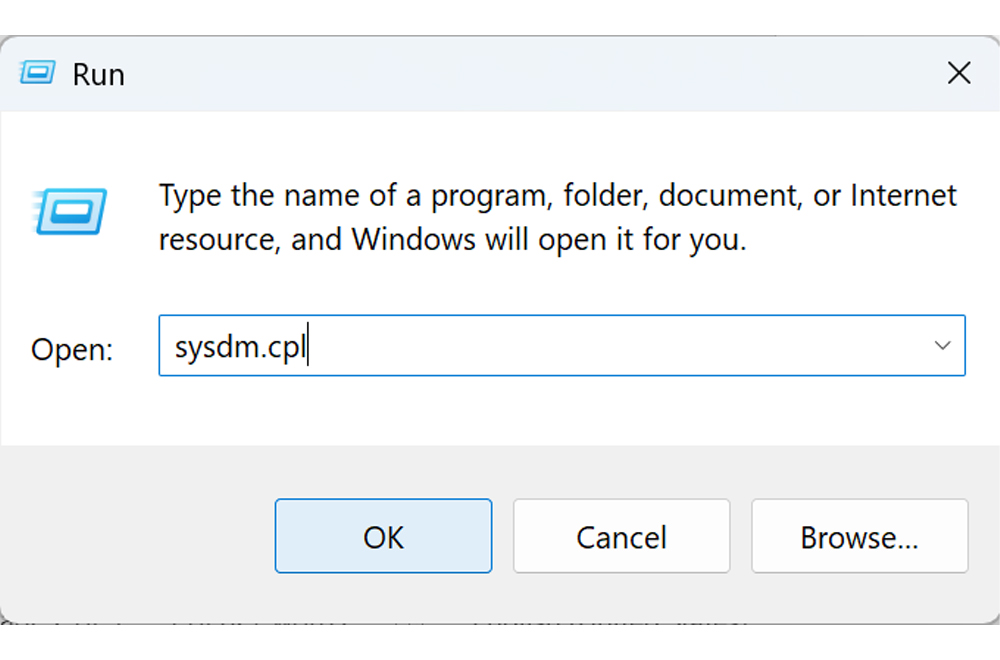Click the large Run icon beside the description

pos(70,211)
